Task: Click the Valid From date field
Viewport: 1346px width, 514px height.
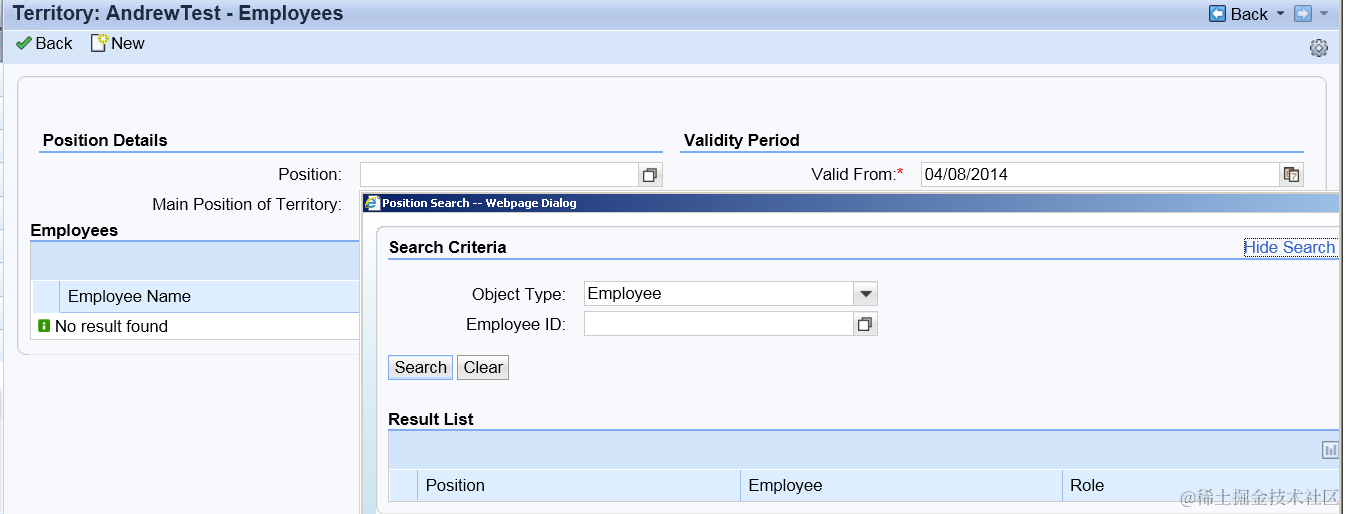Action: (x=1100, y=174)
